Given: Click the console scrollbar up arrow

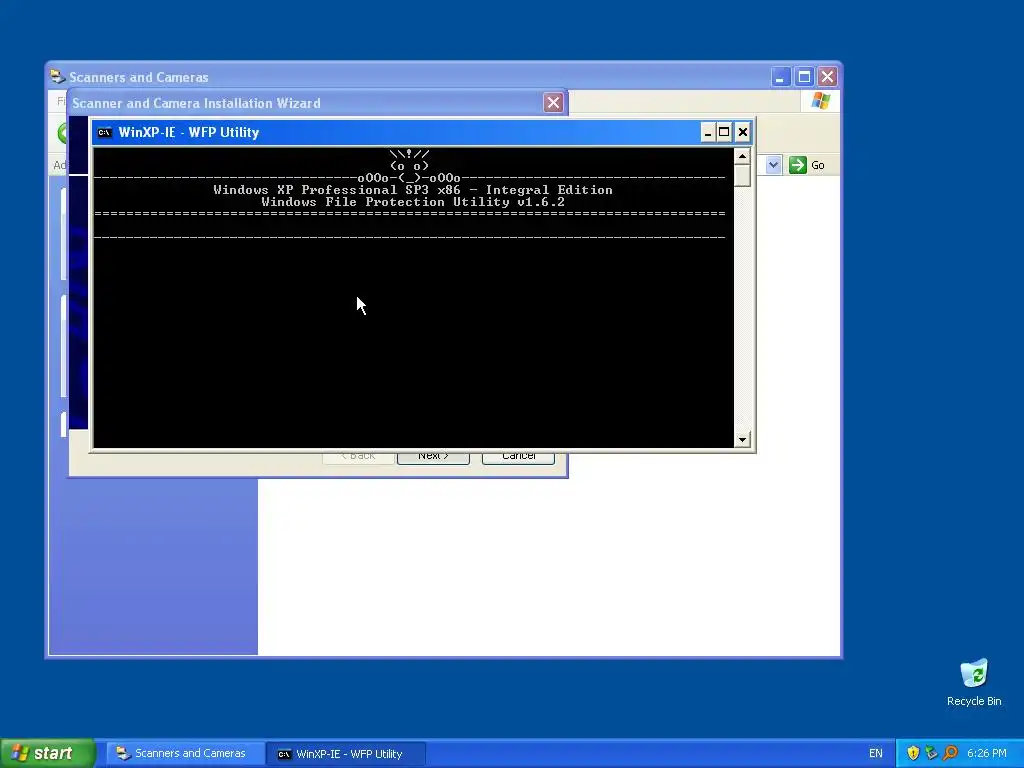Looking at the screenshot, I should pyautogui.click(x=742, y=156).
